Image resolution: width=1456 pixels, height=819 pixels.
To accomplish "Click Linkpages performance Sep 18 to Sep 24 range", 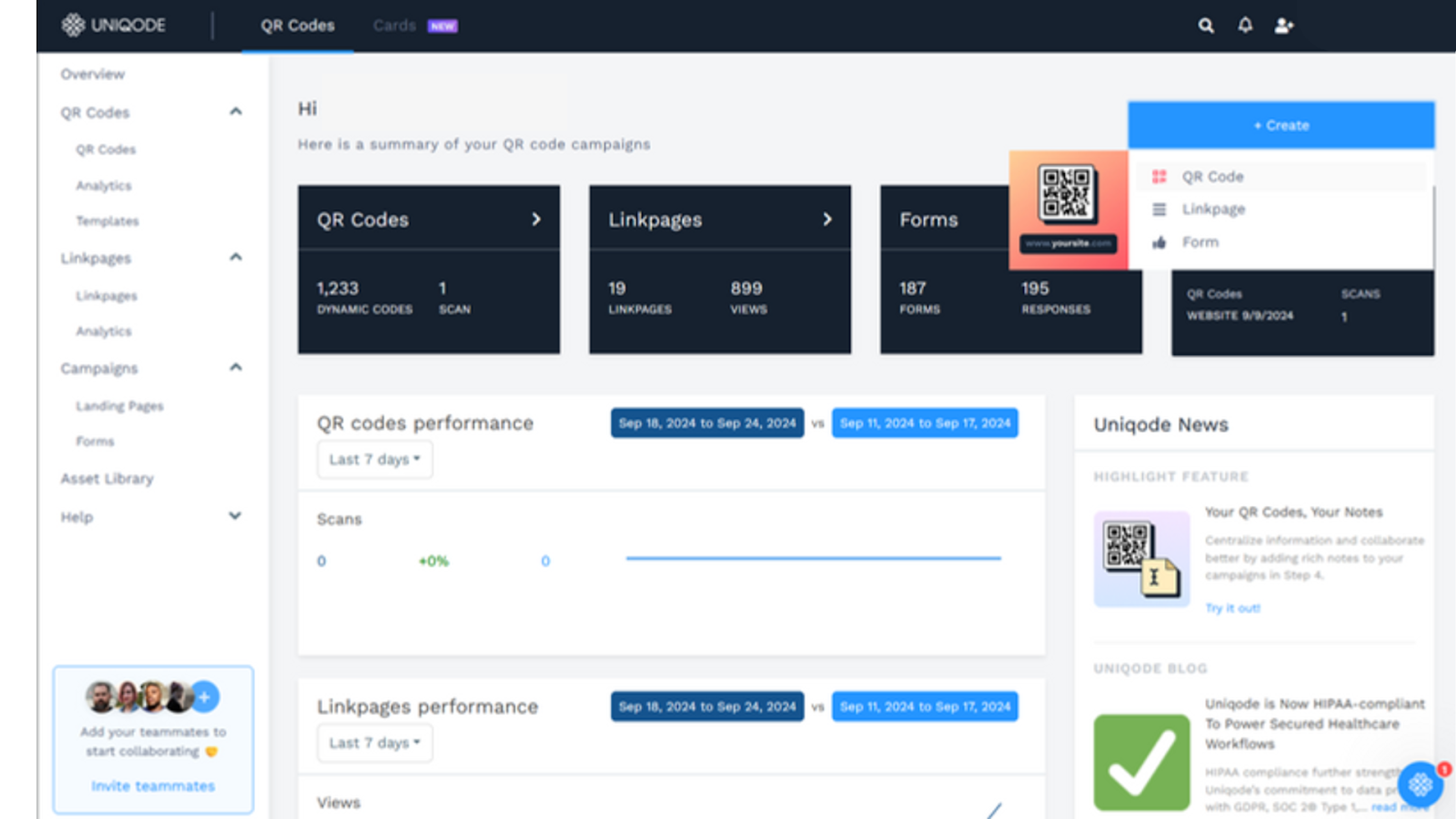I will click(707, 706).
